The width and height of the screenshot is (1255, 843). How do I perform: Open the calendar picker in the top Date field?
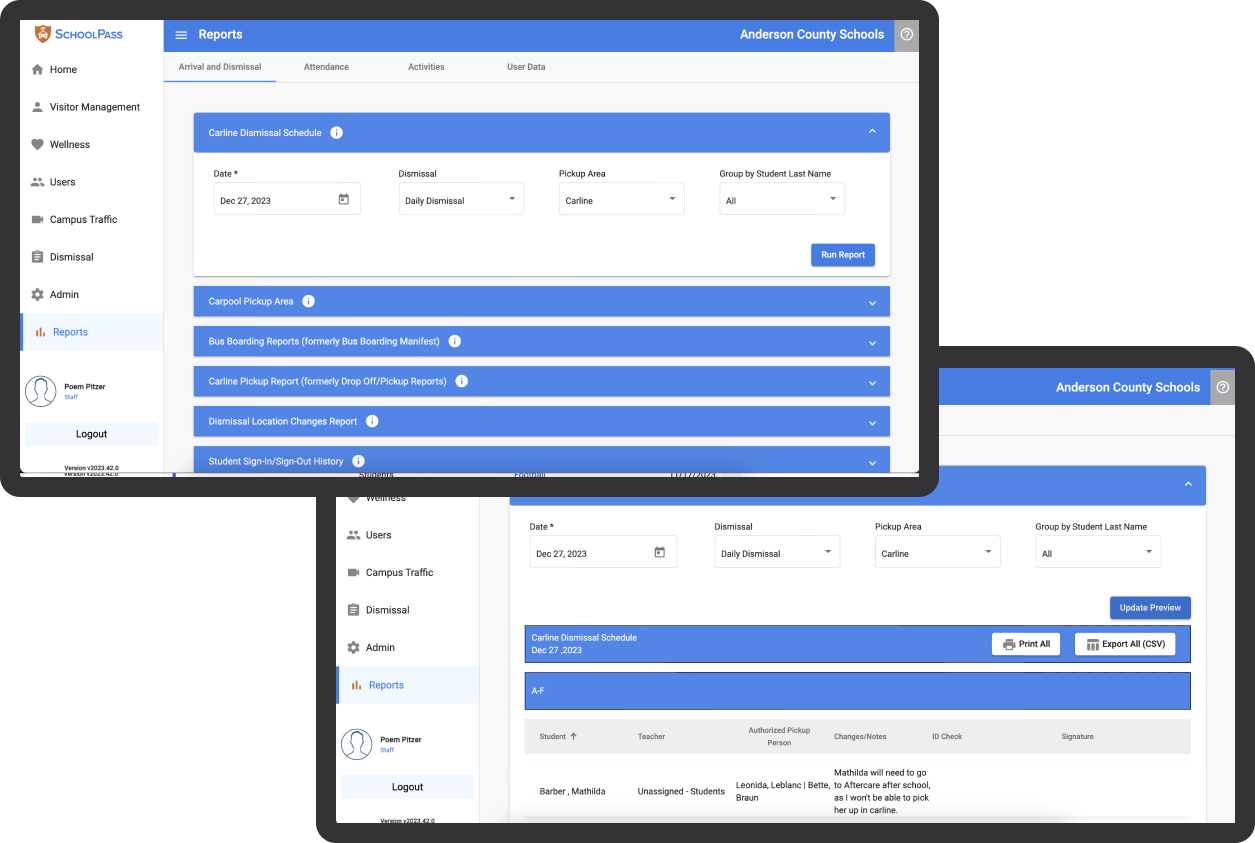pyautogui.click(x=343, y=200)
